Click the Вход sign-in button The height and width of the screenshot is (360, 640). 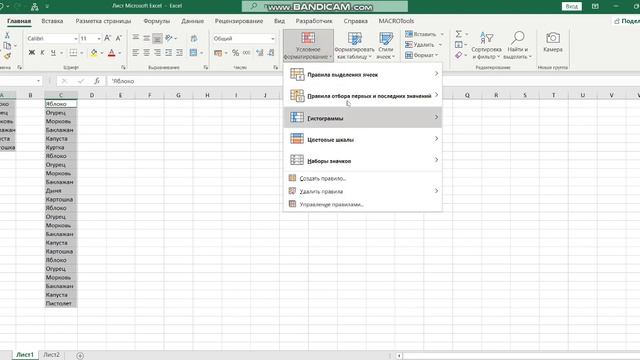571,6
